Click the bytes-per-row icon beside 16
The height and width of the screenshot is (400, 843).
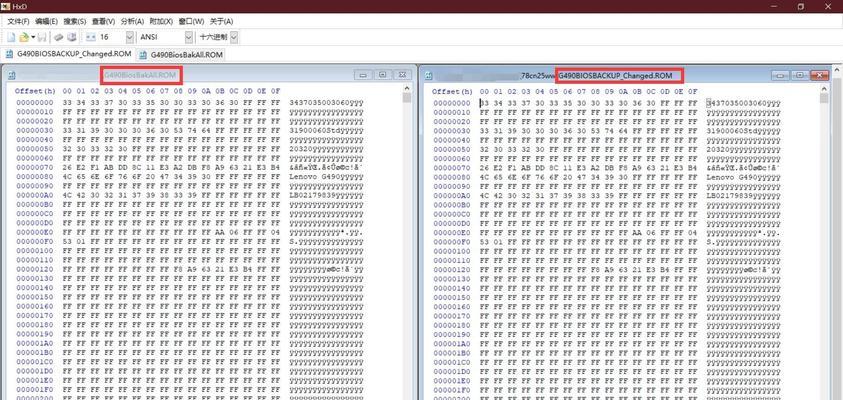click(x=90, y=37)
